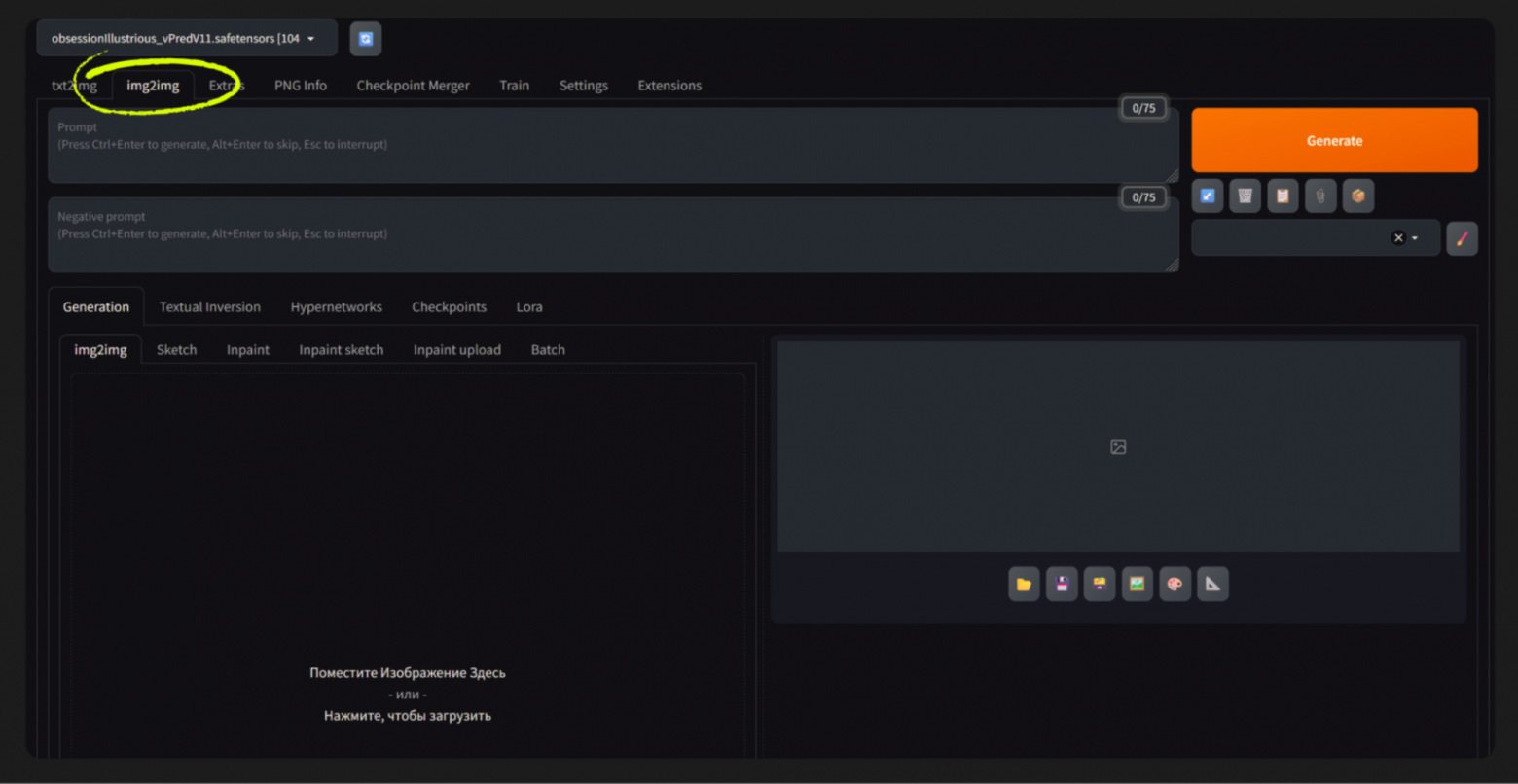Expand the Styles selection dropdown arrow
Image resolution: width=1518 pixels, height=784 pixels.
coord(1417,237)
